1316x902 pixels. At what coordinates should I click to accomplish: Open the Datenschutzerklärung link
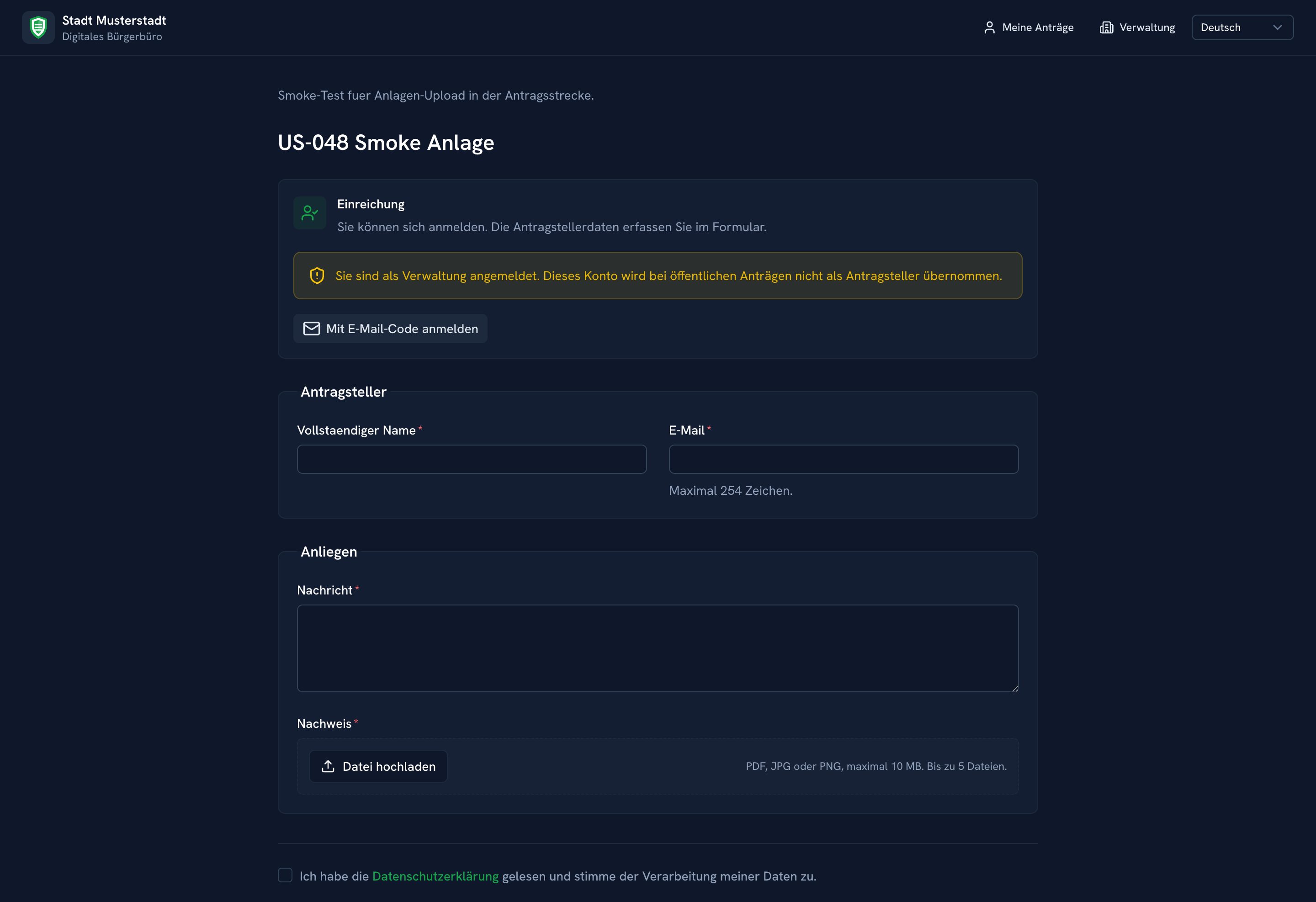[x=435, y=876]
